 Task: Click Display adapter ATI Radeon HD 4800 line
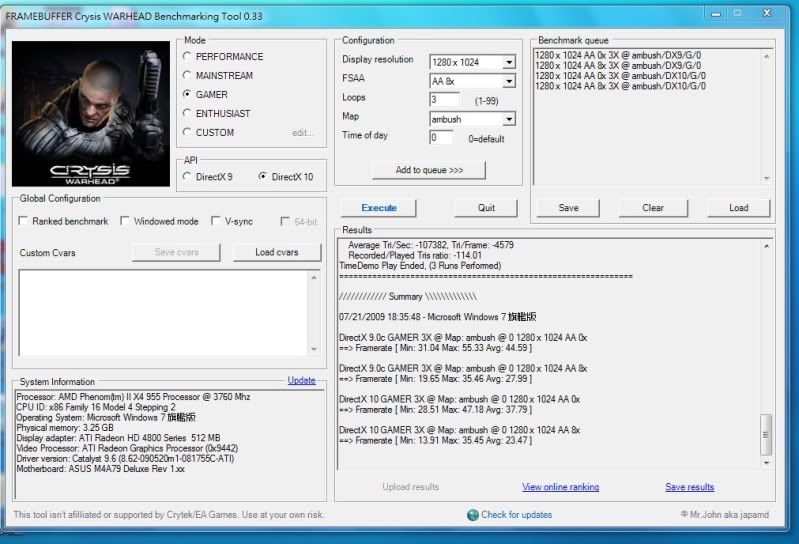[x=118, y=438]
